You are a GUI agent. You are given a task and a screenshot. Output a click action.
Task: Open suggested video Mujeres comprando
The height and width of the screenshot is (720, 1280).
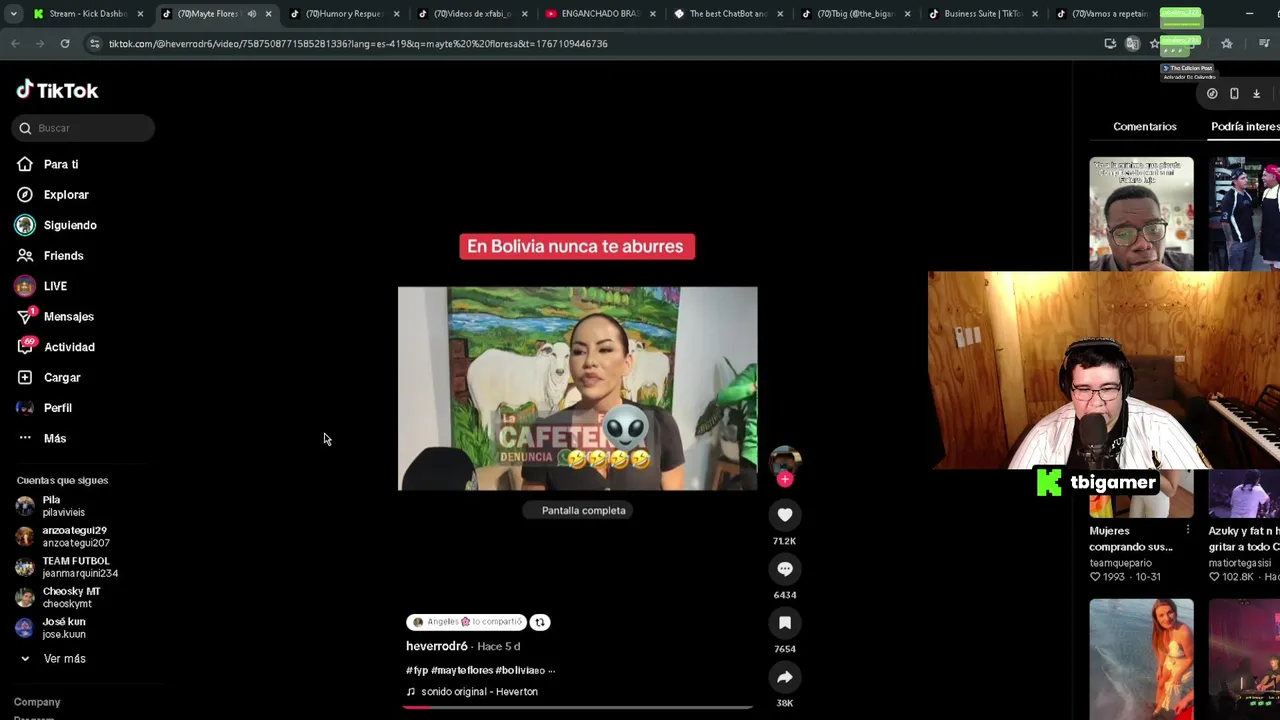pyautogui.click(x=1131, y=538)
